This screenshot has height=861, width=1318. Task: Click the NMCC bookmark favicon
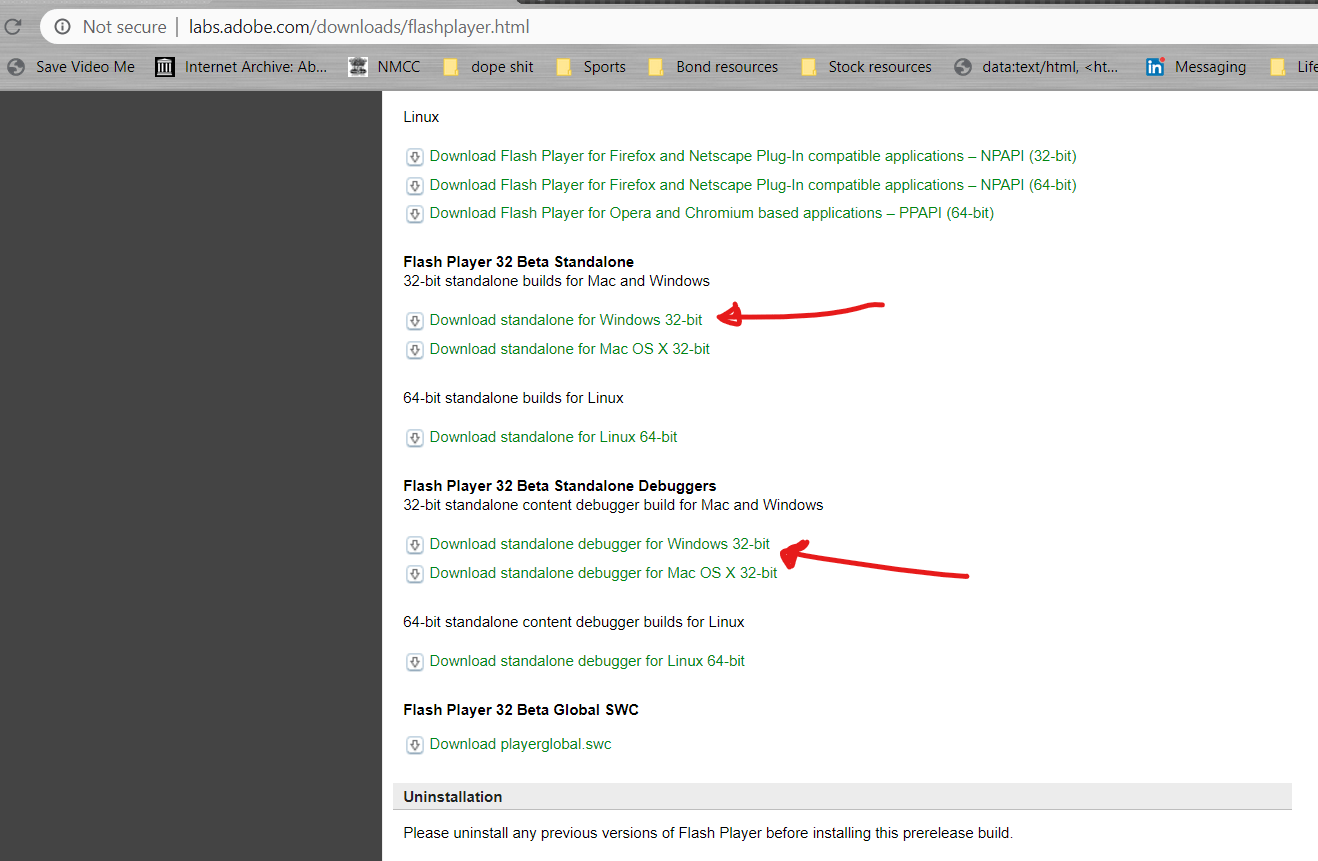tap(358, 67)
